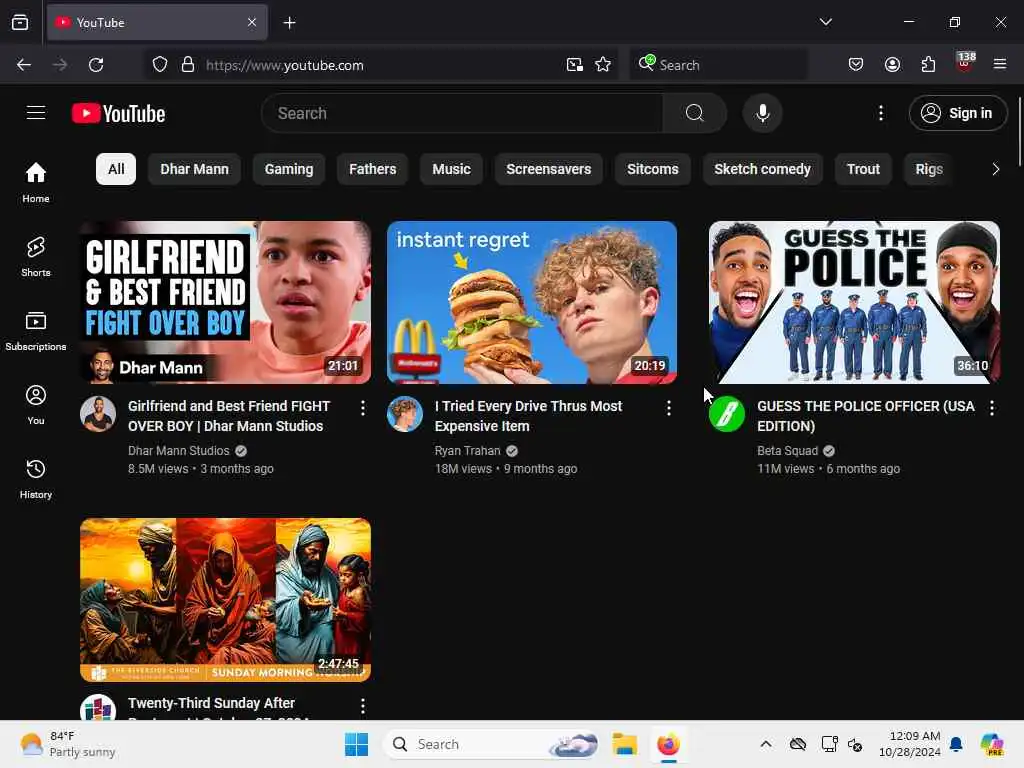Image resolution: width=1024 pixels, height=768 pixels.
Task: Visit Beta Squad channel name link
Action: [787, 451]
